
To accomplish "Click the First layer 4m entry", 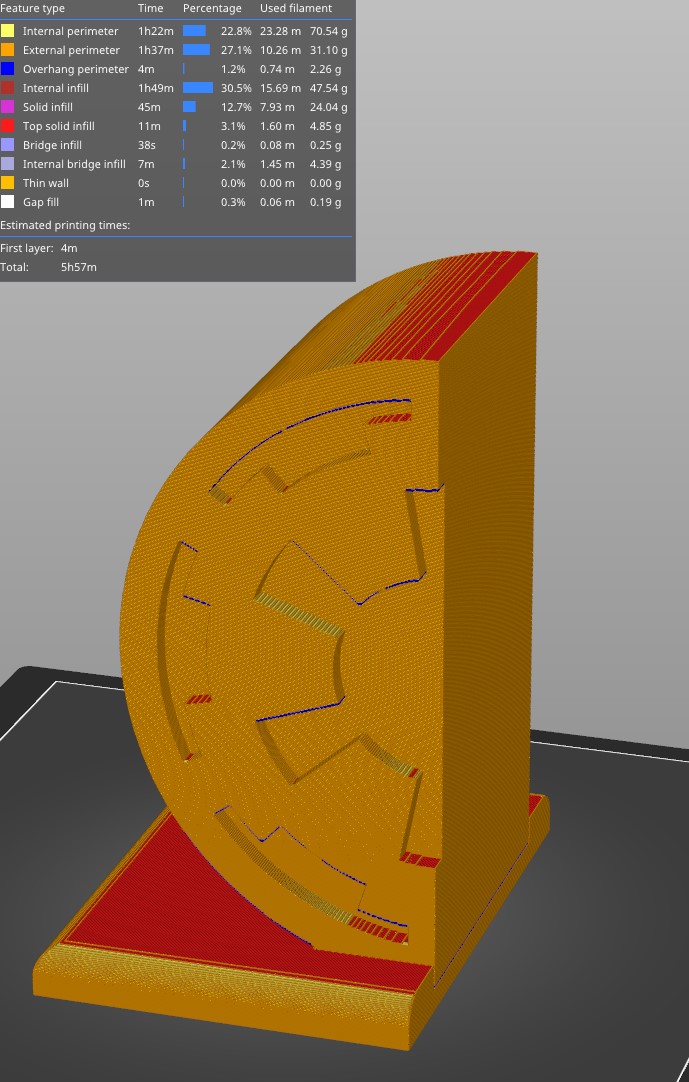I will click(x=39, y=248).
